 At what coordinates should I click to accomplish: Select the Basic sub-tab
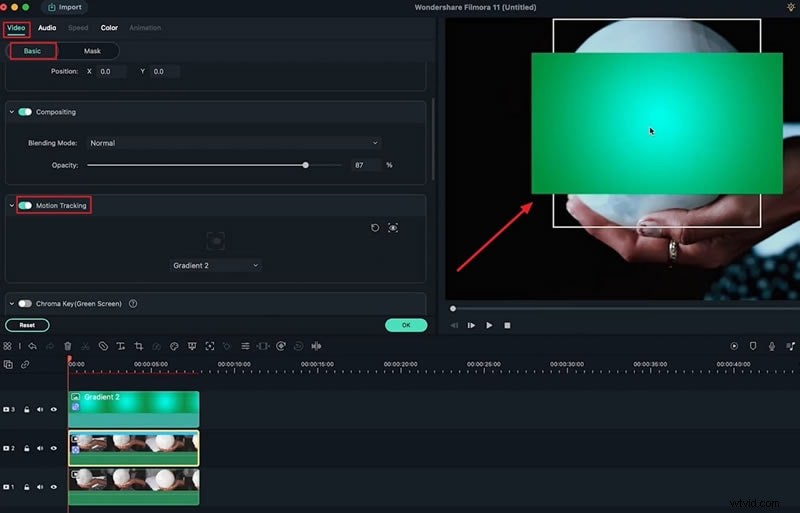point(32,51)
